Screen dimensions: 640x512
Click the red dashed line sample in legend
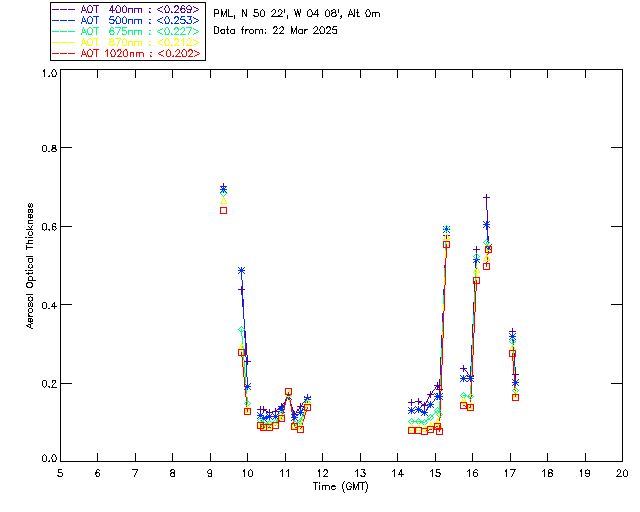(x=64, y=53)
